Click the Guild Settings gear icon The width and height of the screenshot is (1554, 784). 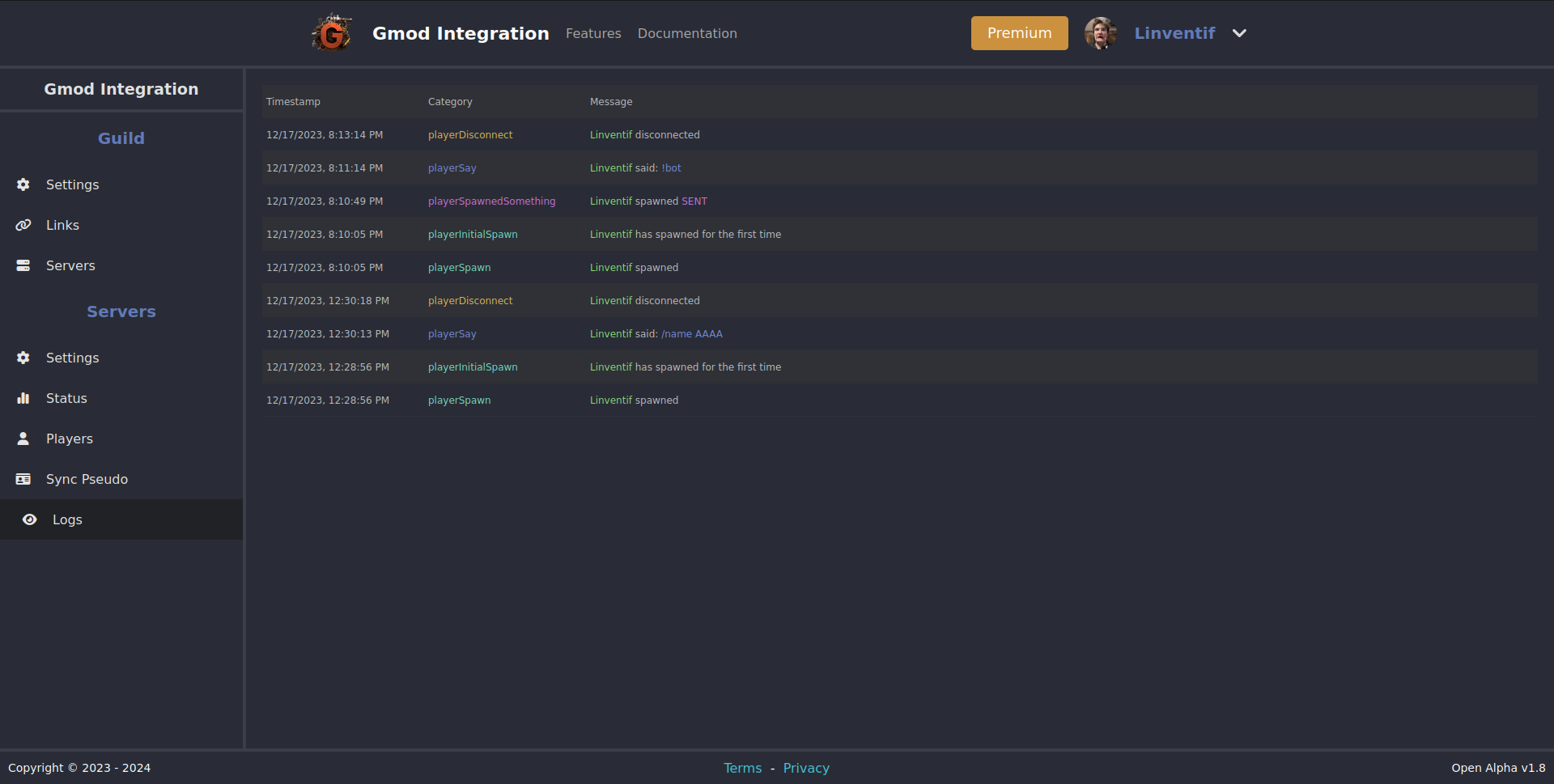pyautogui.click(x=23, y=184)
